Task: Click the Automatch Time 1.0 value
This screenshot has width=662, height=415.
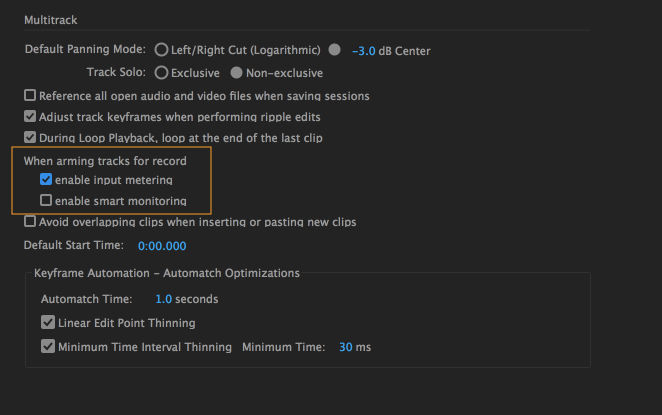Action: point(164,299)
